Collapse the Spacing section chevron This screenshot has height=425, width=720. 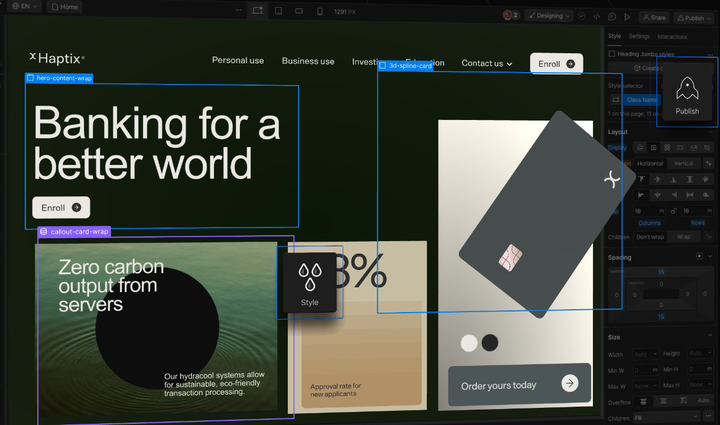click(x=710, y=256)
